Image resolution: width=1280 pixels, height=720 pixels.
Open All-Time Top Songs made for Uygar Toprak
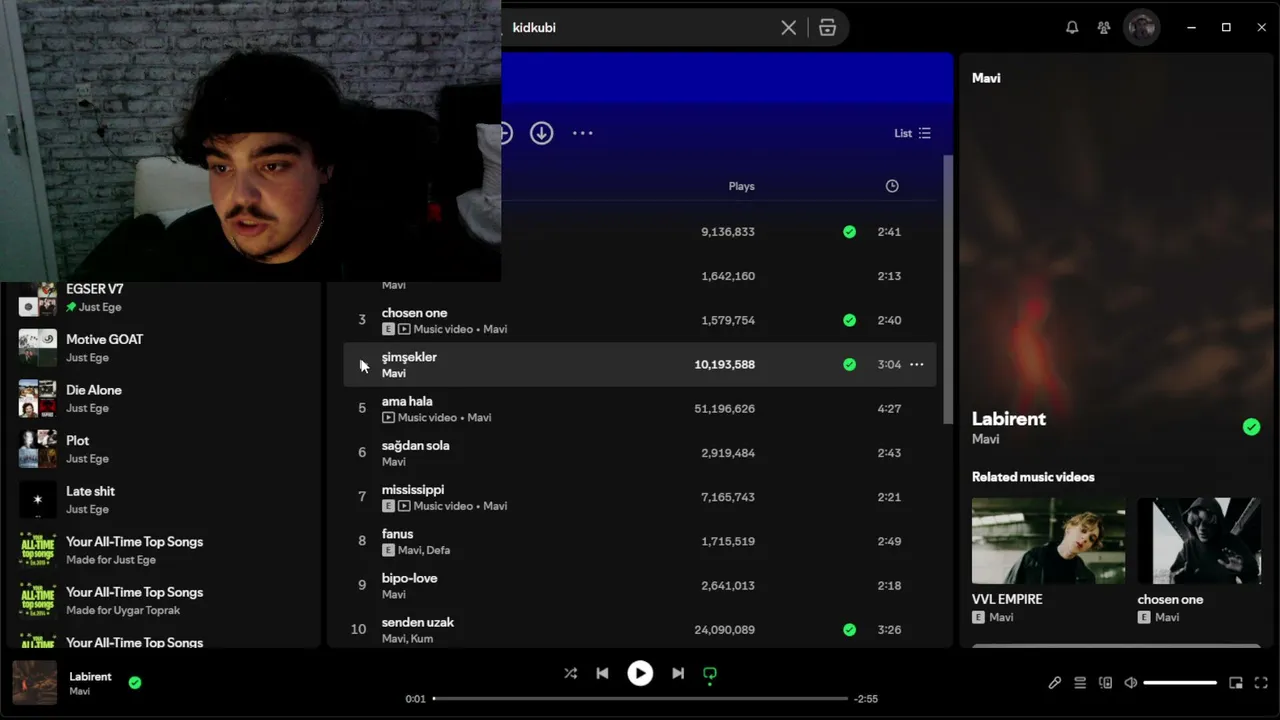coord(162,600)
